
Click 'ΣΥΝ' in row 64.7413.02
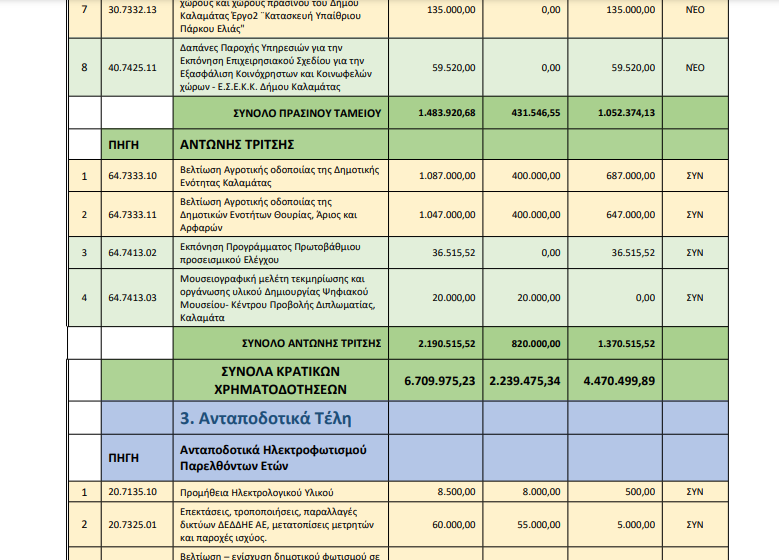(x=695, y=253)
